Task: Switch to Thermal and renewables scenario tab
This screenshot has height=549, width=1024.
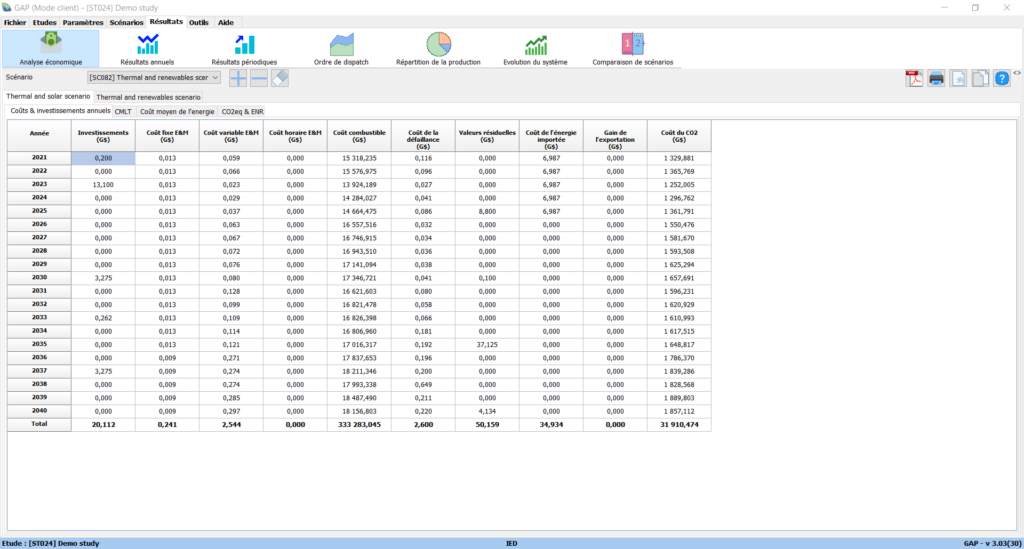Action: point(148,97)
